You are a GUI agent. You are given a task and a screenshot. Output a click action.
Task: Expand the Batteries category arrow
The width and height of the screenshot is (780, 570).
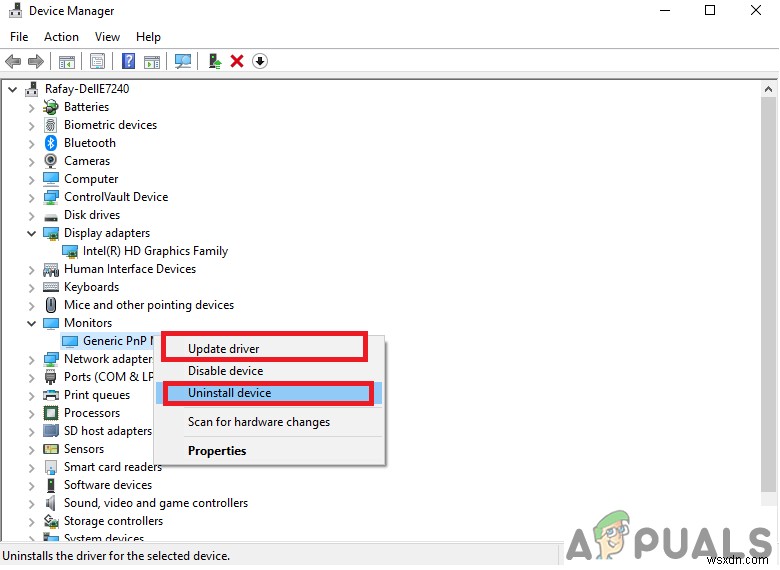pyautogui.click(x=31, y=107)
